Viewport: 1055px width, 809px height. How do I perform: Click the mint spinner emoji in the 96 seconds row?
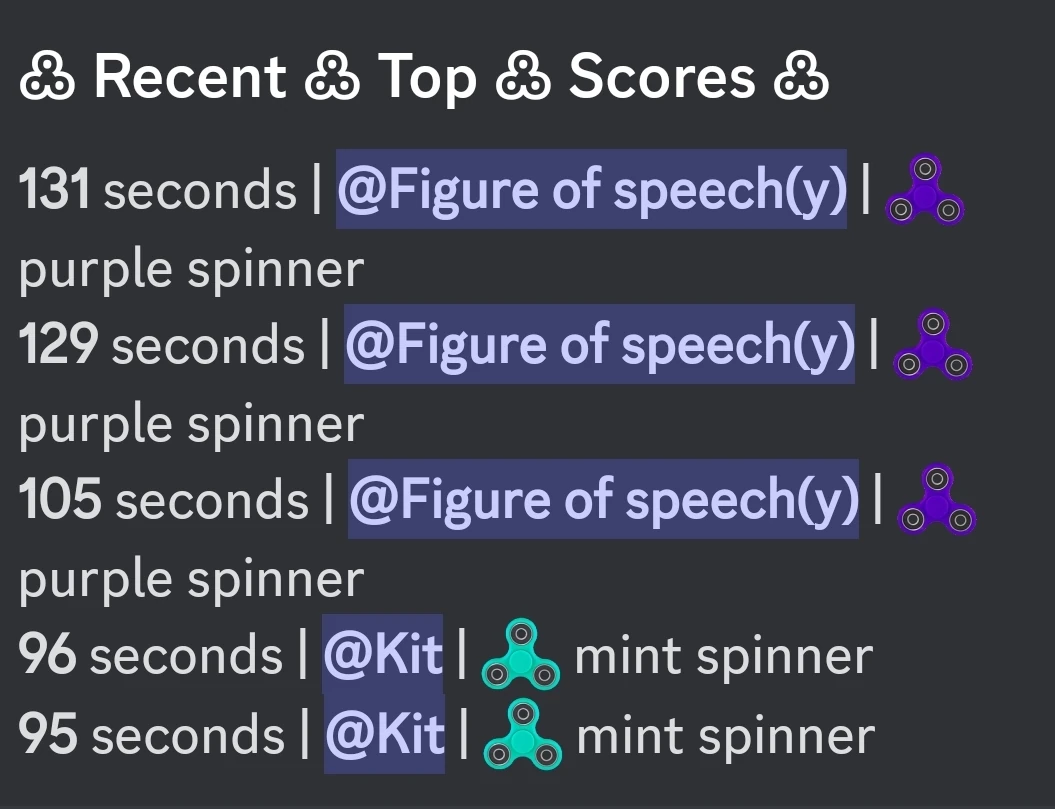(519, 658)
